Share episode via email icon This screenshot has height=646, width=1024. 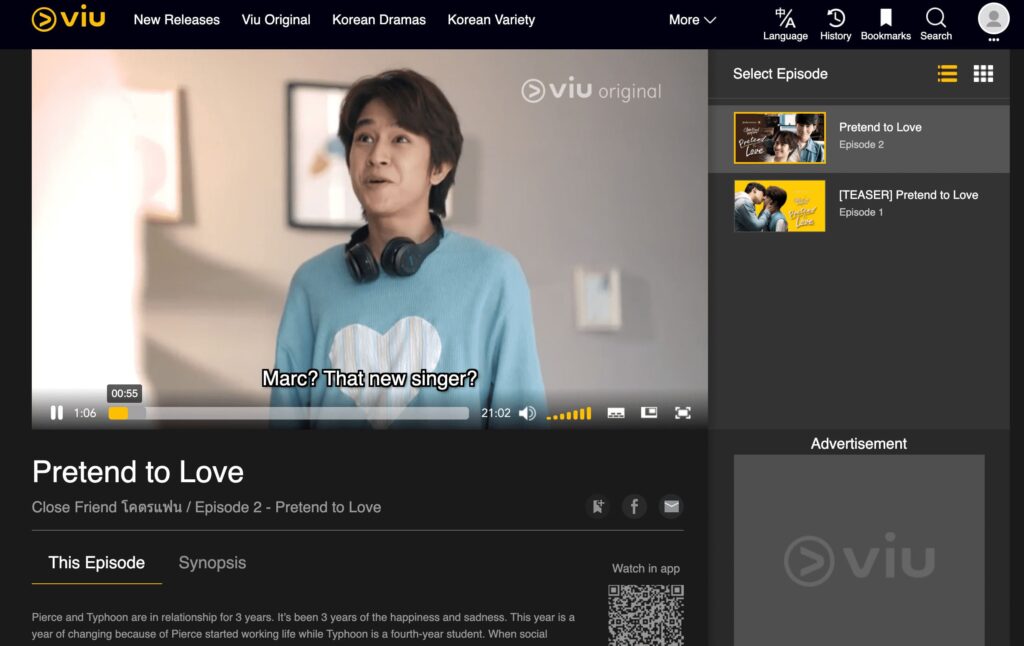pos(671,506)
